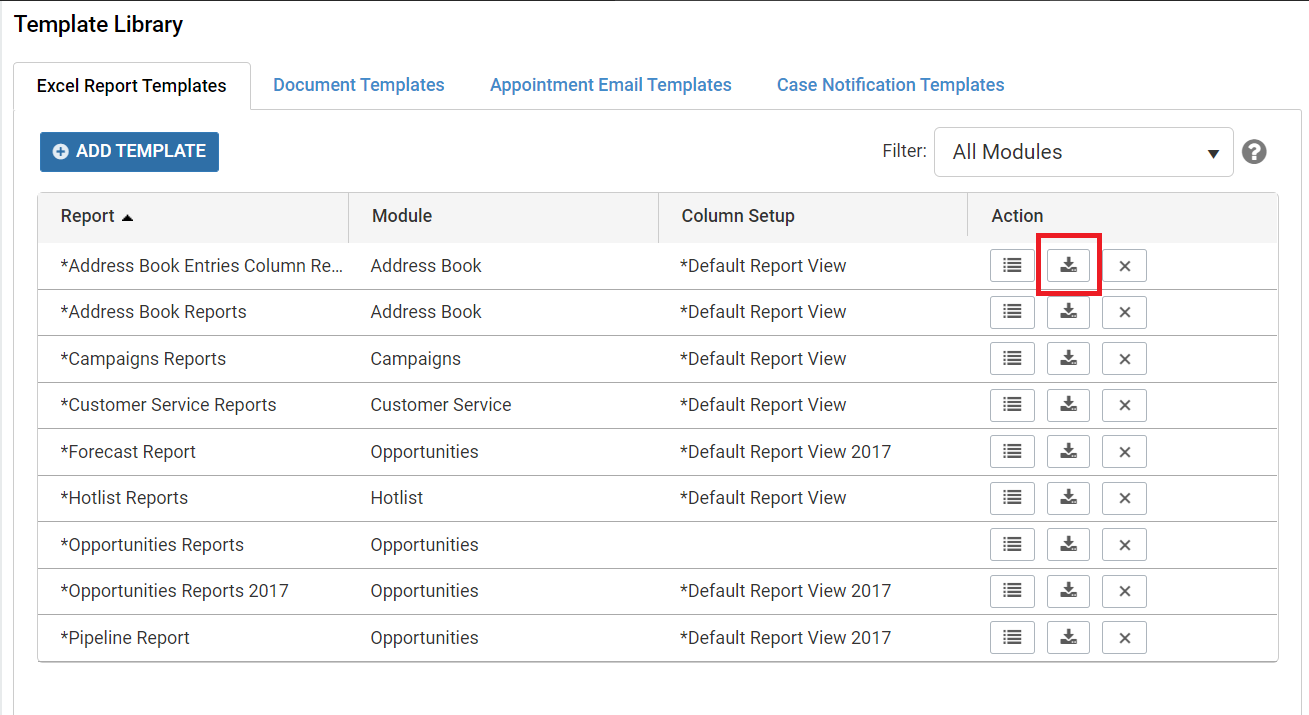This screenshot has height=715, width=1309.
Task: Open column list for Forecast Report
Action: 1012,452
